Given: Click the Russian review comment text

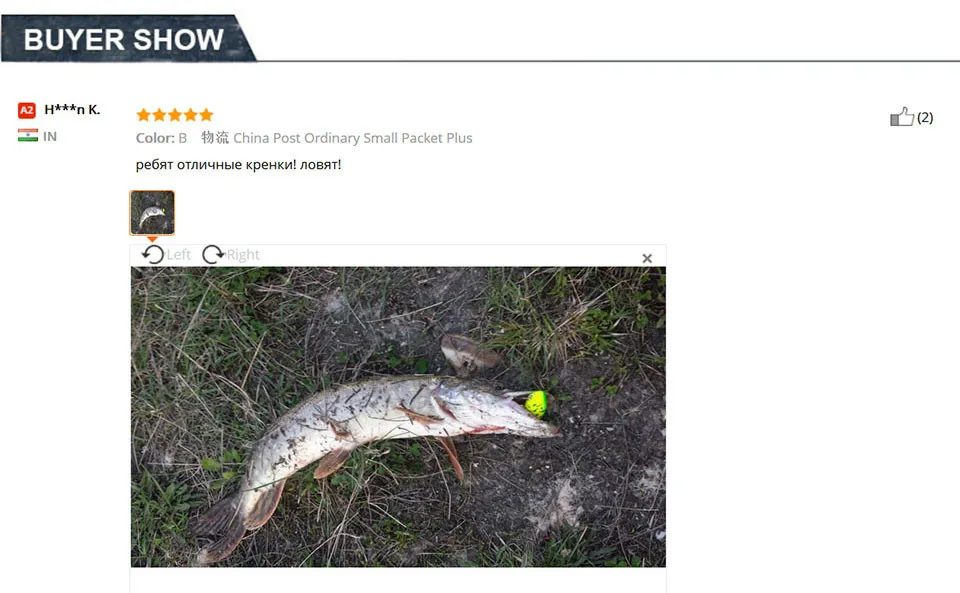Looking at the screenshot, I should pos(238,165).
